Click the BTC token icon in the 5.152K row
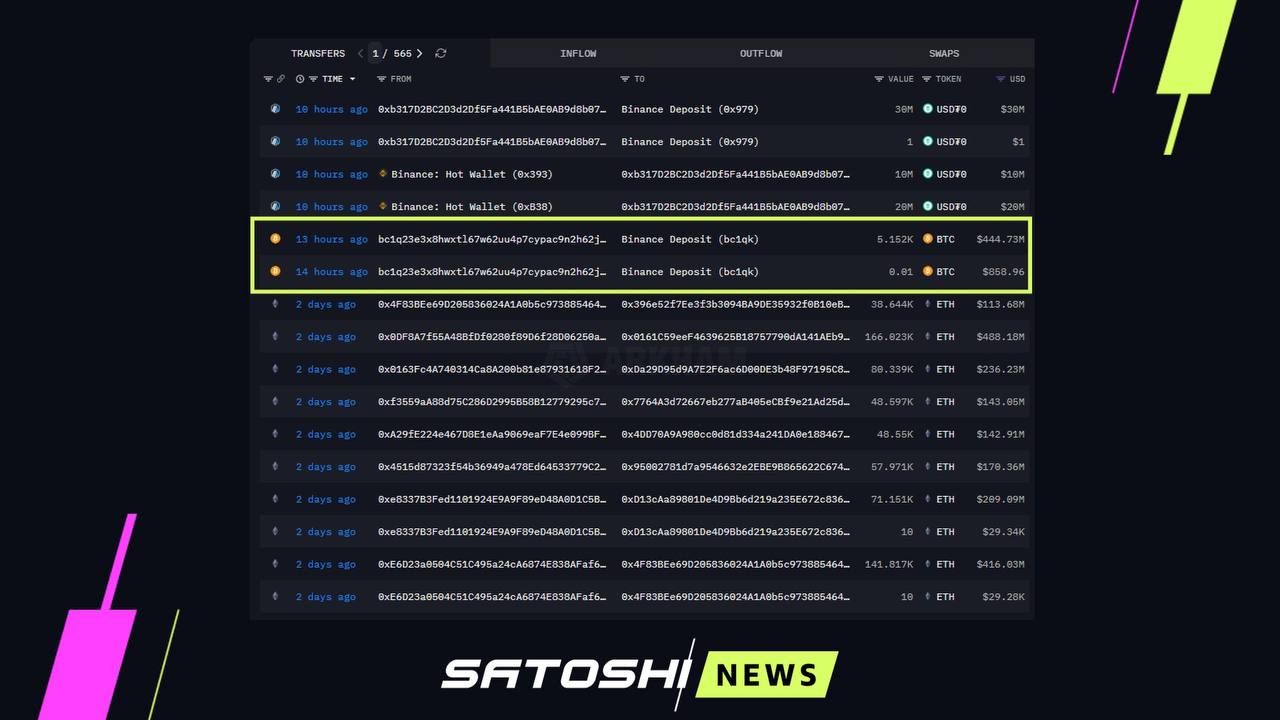1280x720 pixels. click(927, 239)
